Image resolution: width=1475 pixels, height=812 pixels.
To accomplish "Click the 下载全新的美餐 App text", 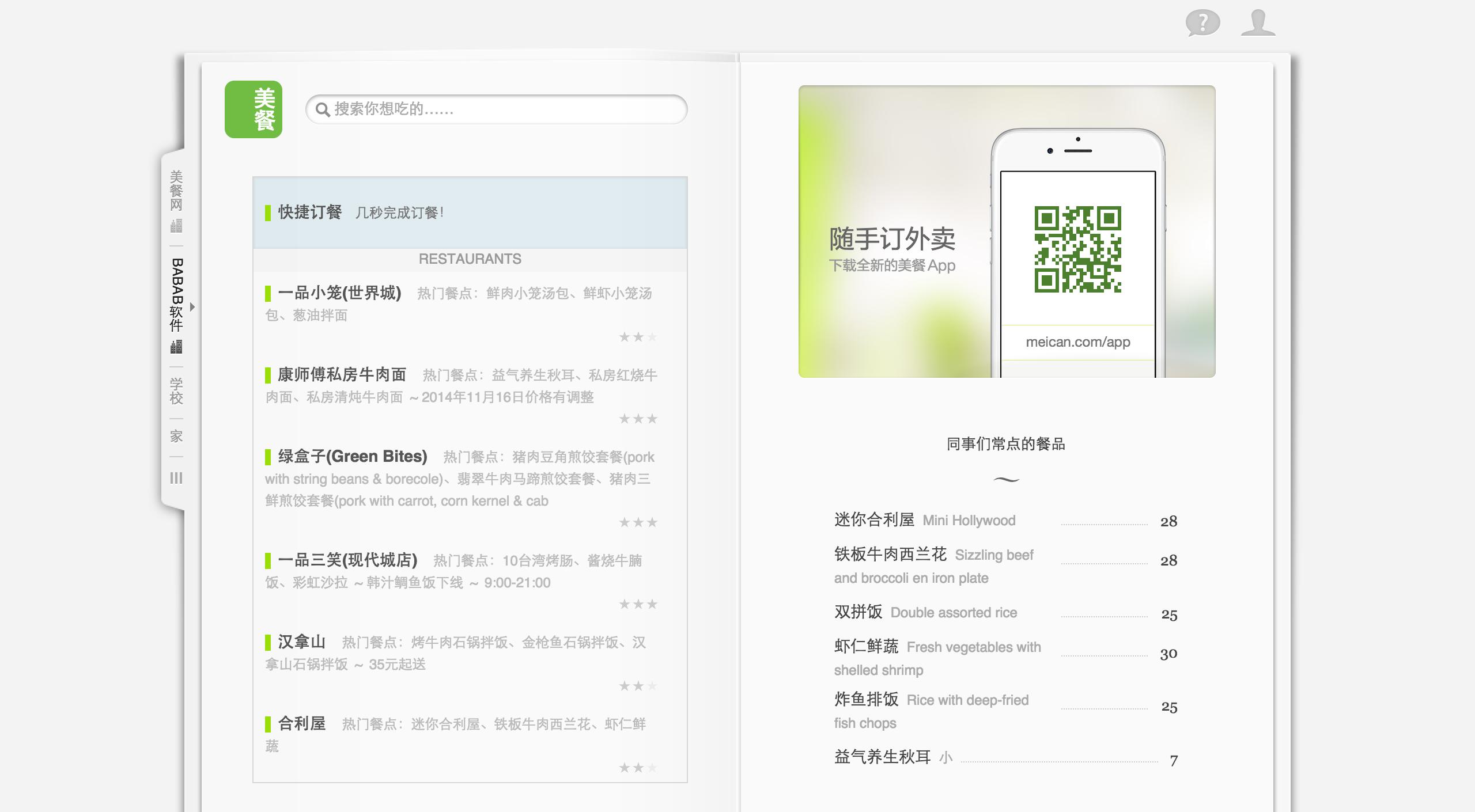I will [x=892, y=265].
